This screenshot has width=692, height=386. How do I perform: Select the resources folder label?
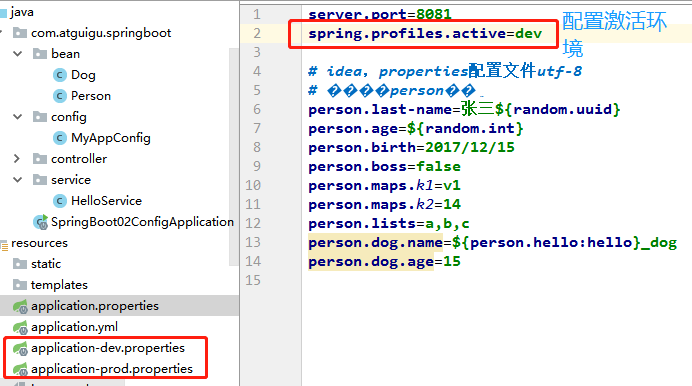39,243
